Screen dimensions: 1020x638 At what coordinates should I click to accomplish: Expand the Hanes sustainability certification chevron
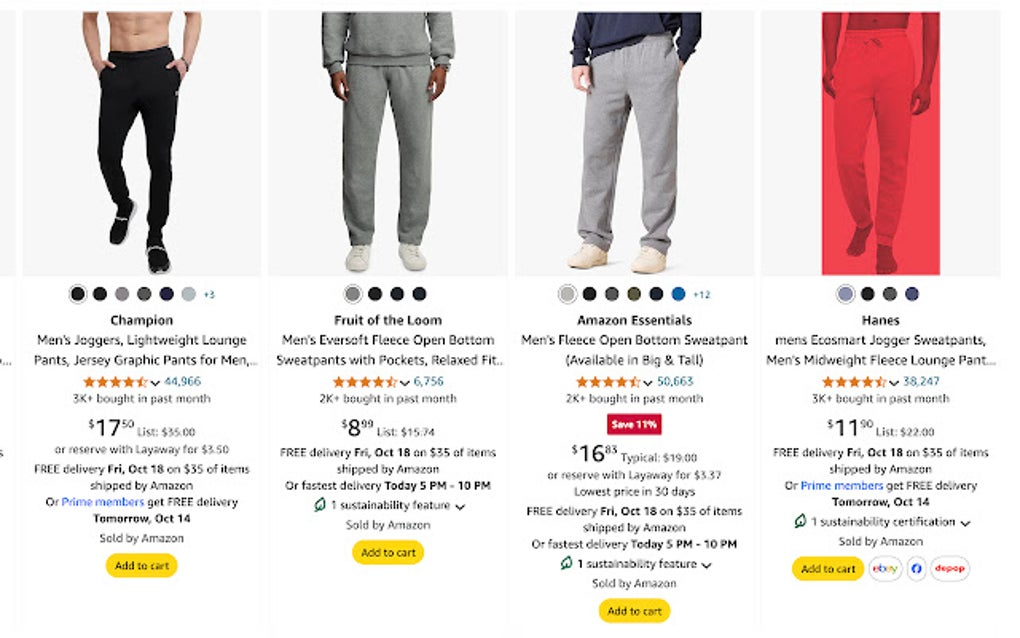click(x=966, y=523)
